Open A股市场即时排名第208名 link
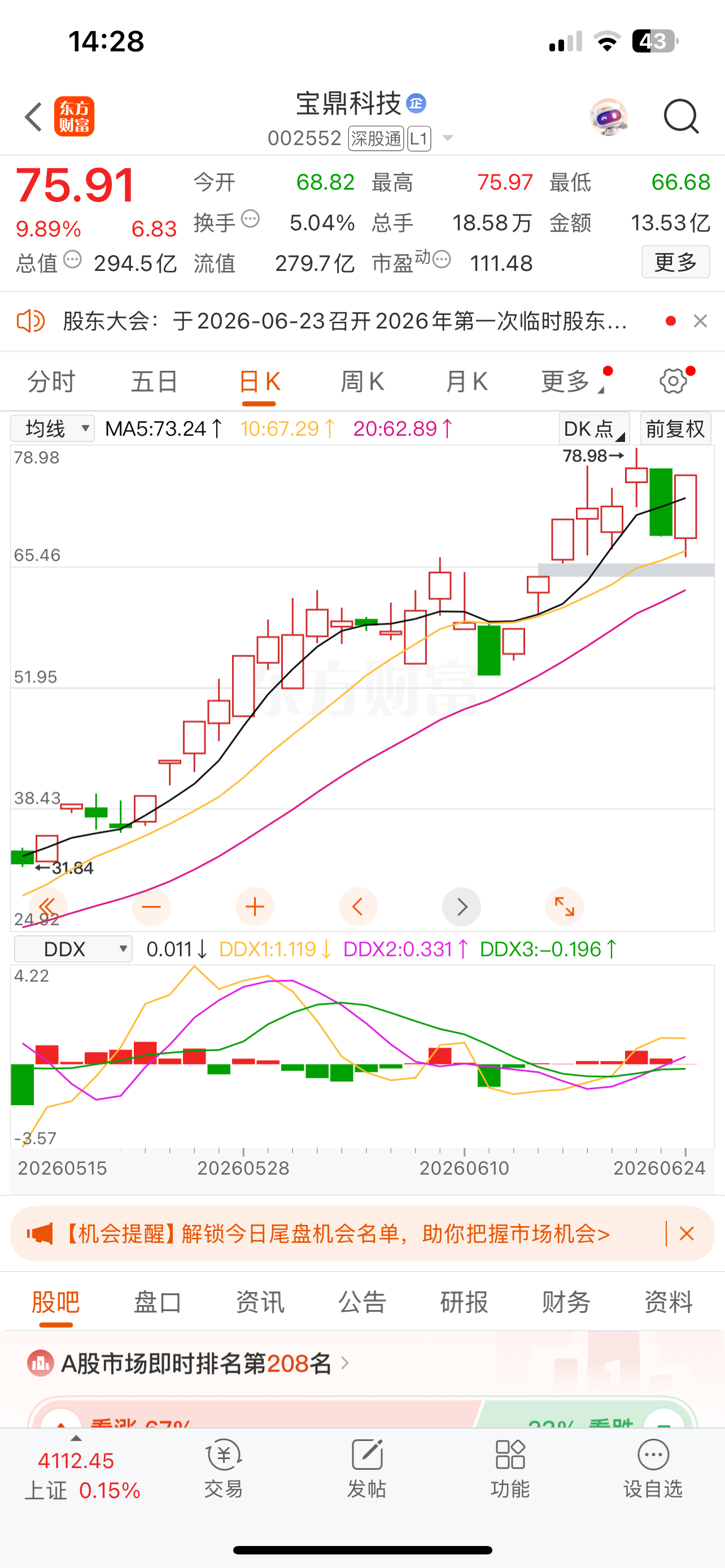The height and width of the screenshot is (1568, 725). tap(196, 1364)
